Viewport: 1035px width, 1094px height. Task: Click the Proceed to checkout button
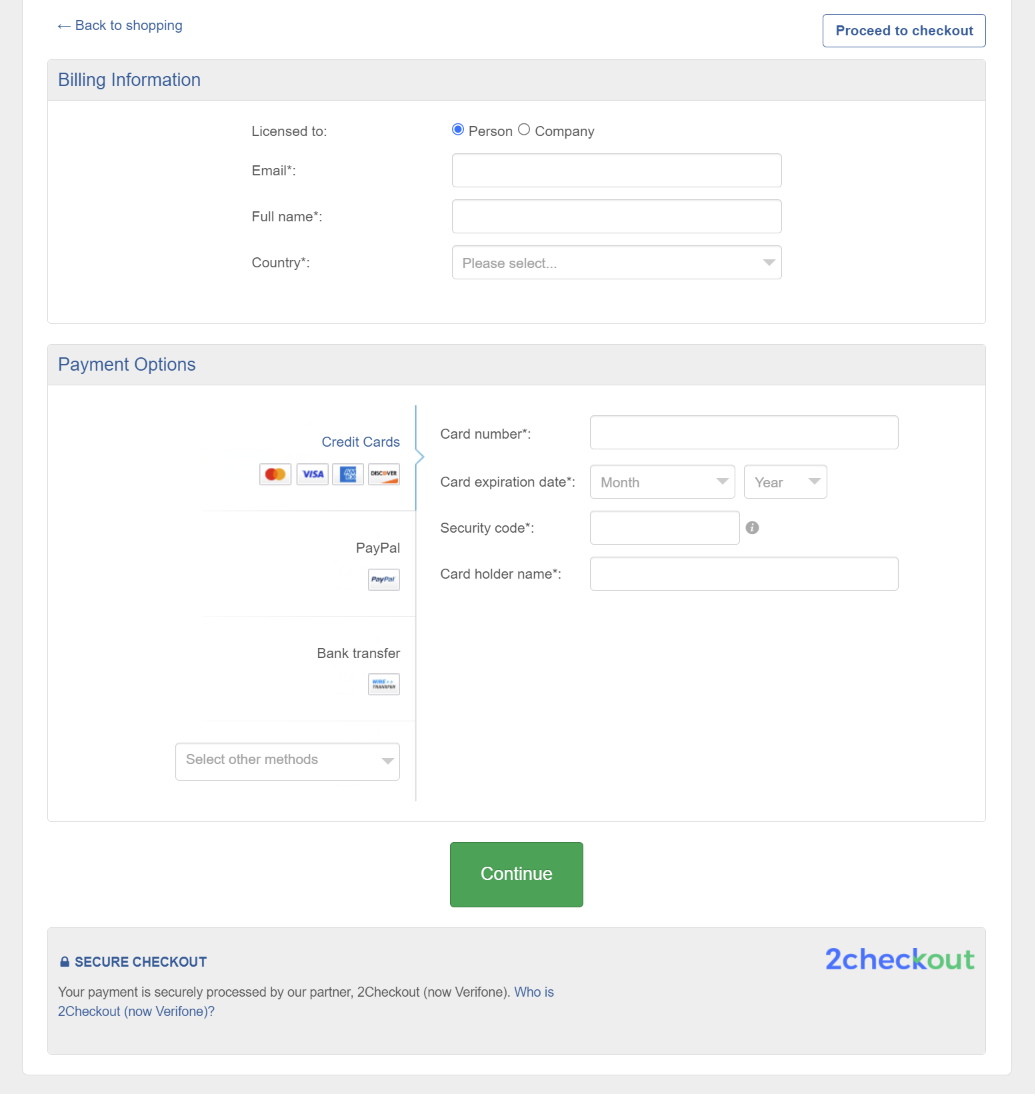[x=904, y=31]
